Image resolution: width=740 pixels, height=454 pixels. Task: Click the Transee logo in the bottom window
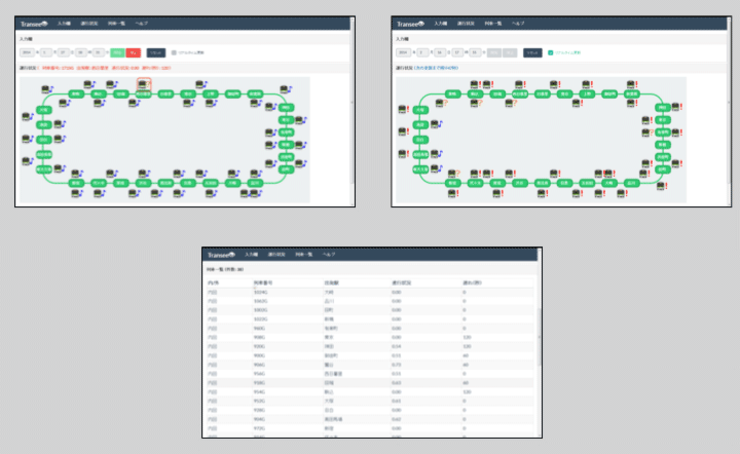point(219,255)
